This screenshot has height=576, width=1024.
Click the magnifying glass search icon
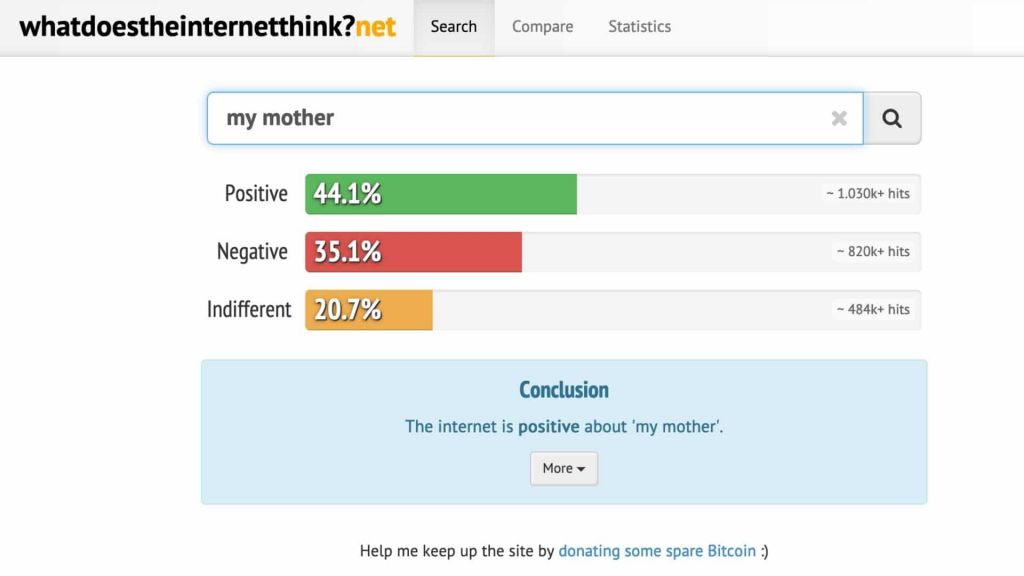(892, 118)
